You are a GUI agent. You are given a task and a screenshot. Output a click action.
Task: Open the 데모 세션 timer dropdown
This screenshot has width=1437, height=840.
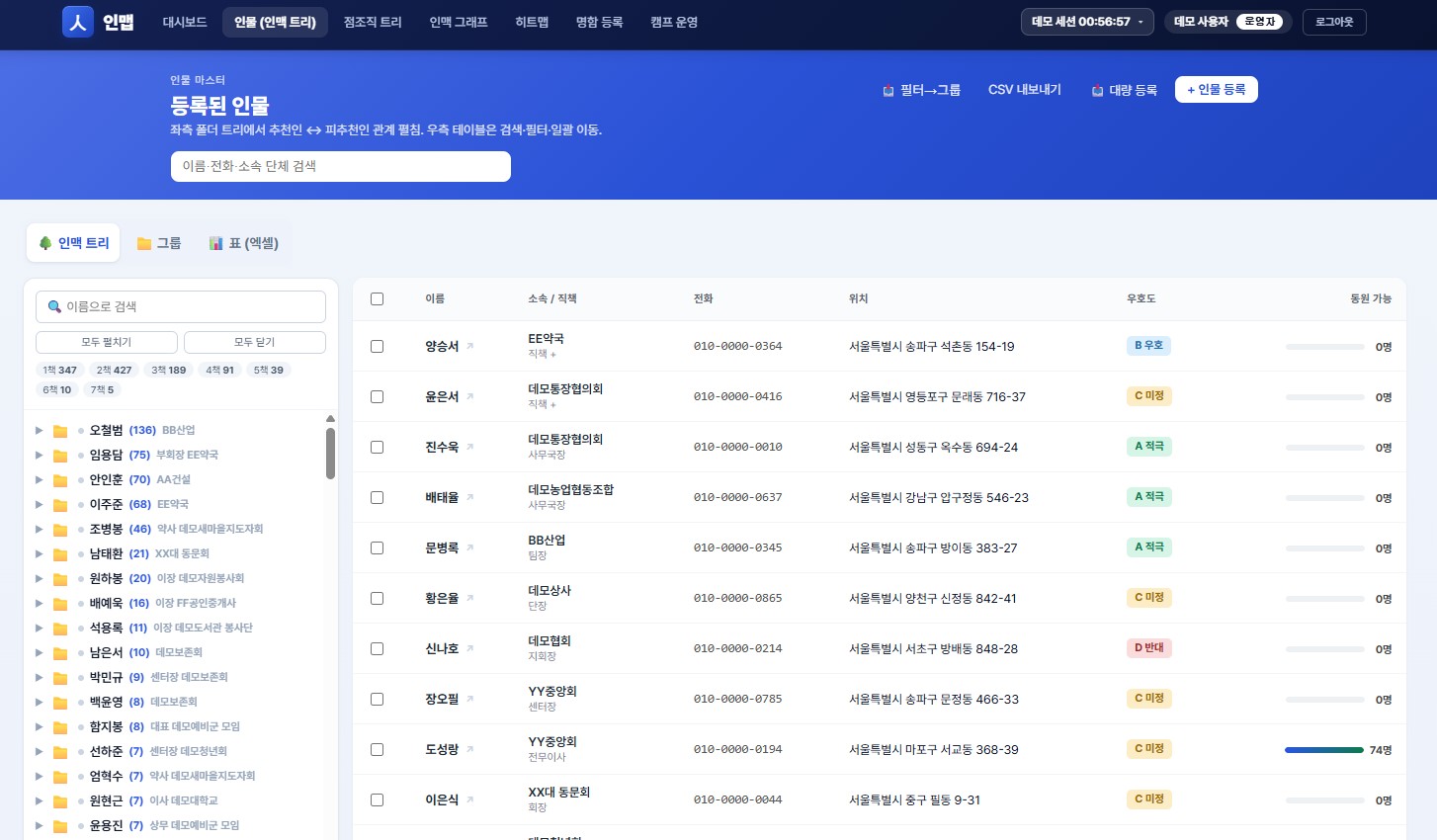click(1087, 22)
